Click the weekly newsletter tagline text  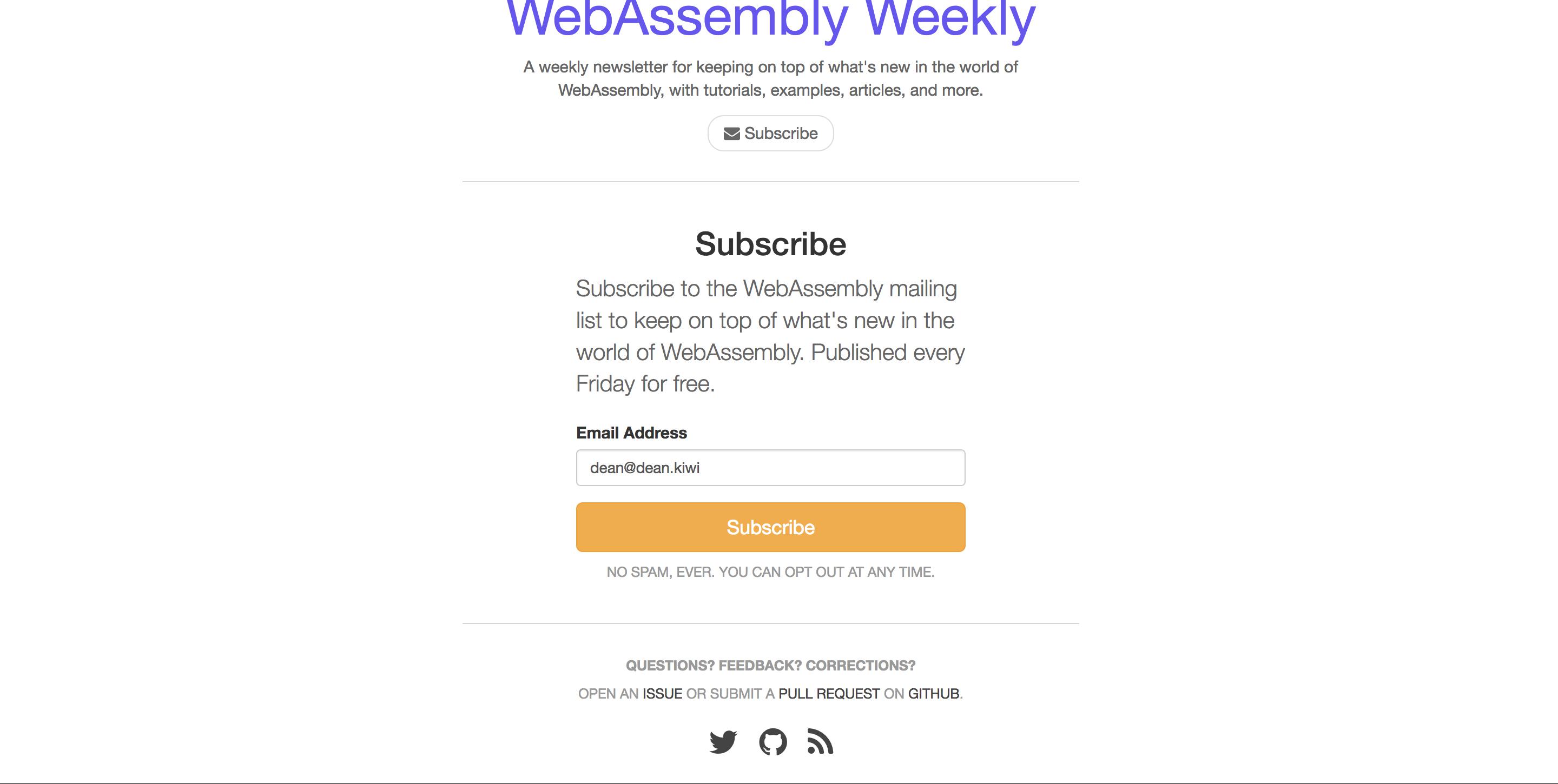pyautogui.click(x=770, y=78)
